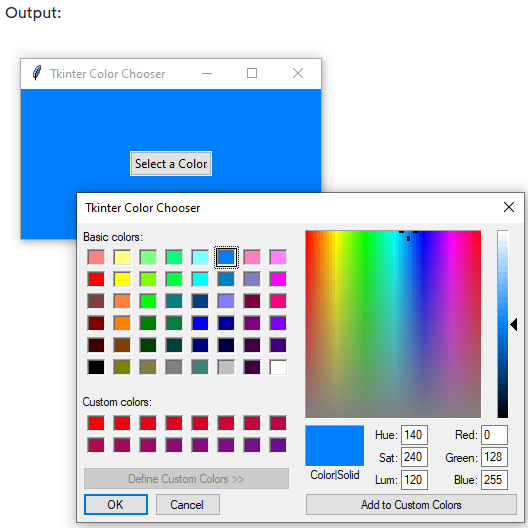The image size is (528, 528).
Task: Select the medium gray basic color swatch
Action: coord(174,367)
